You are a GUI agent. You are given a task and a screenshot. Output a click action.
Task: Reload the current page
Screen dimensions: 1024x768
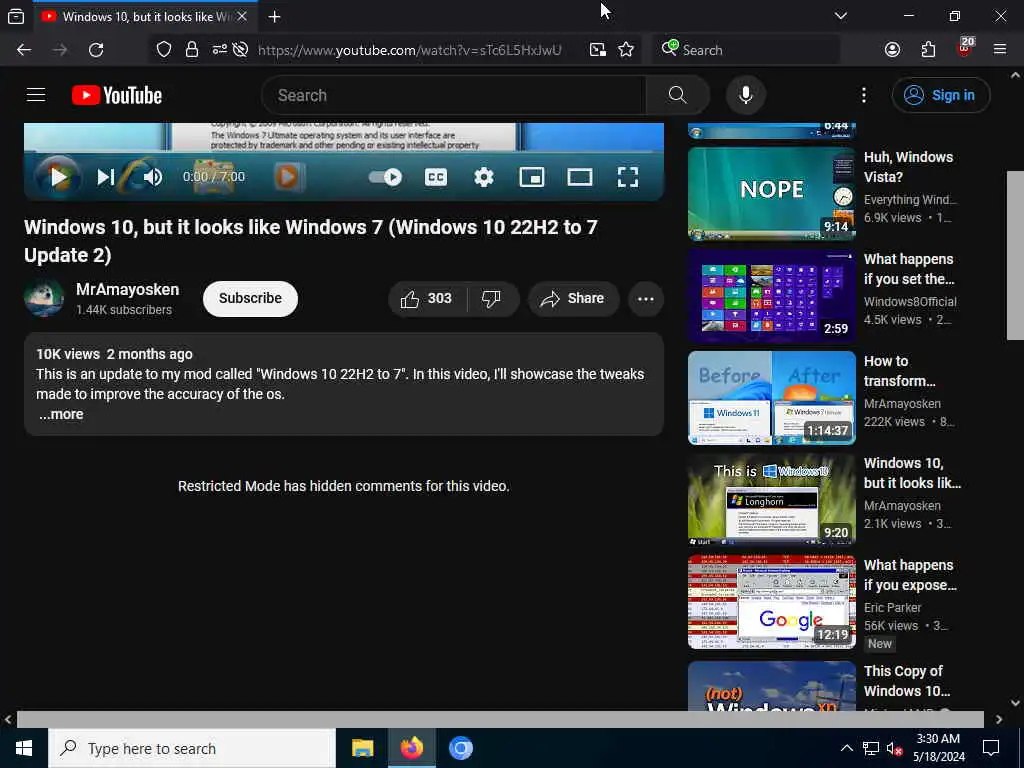coord(96,50)
